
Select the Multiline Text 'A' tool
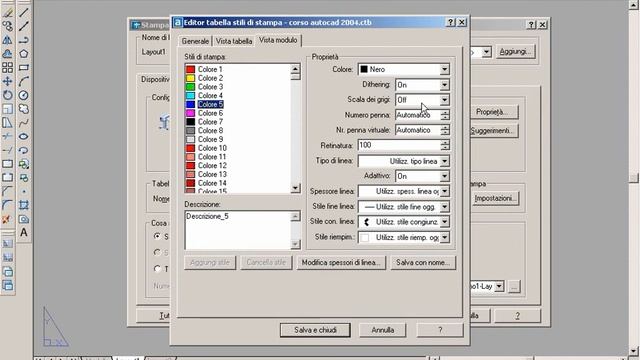click(x=24, y=233)
